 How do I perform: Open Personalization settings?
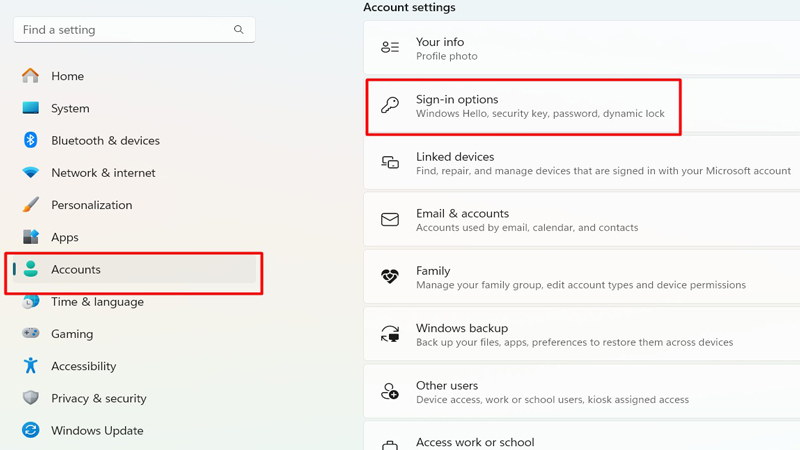pos(134,205)
